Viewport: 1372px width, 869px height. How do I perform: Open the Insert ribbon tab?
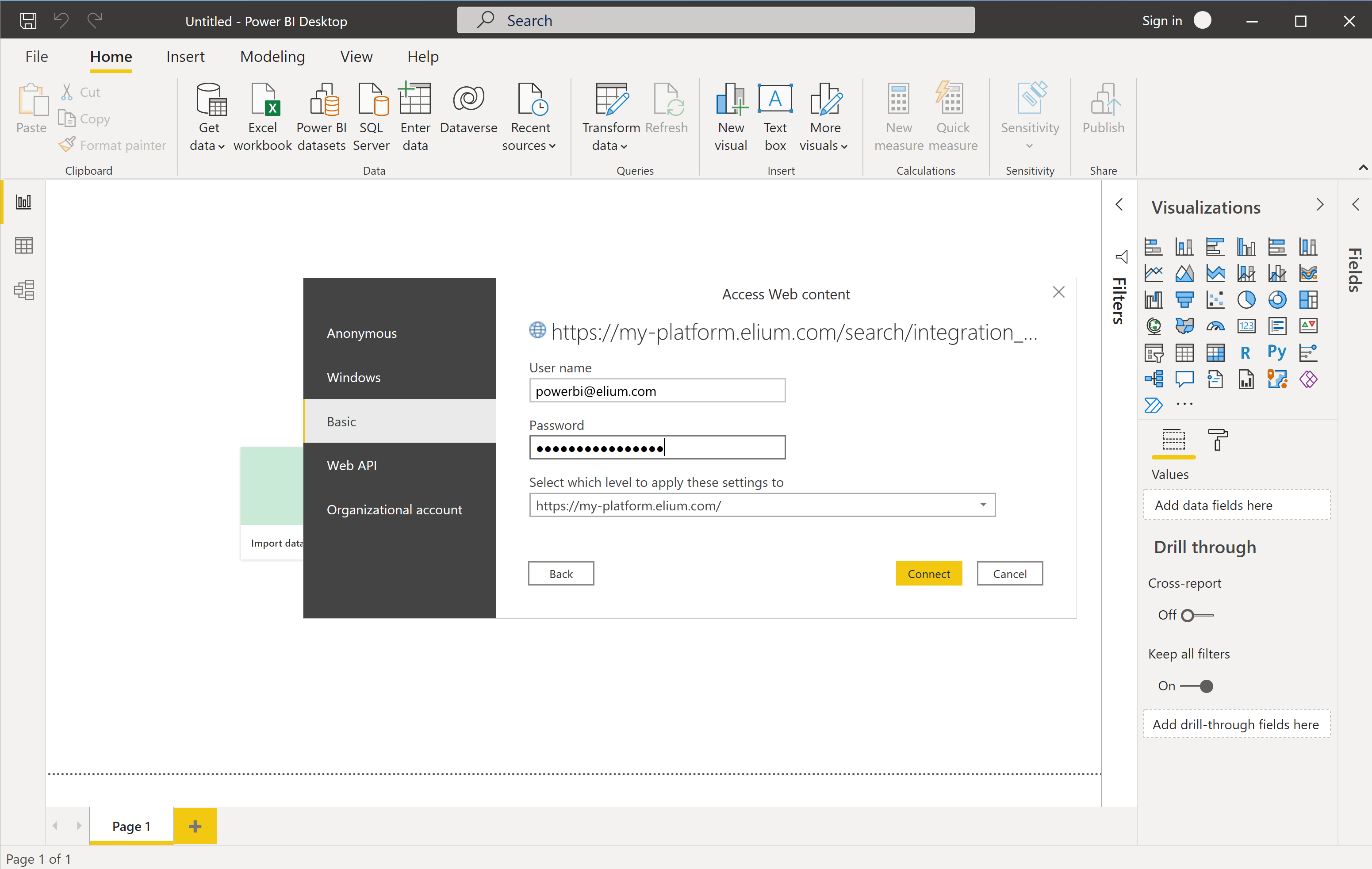pyautogui.click(x=185, y=57)
